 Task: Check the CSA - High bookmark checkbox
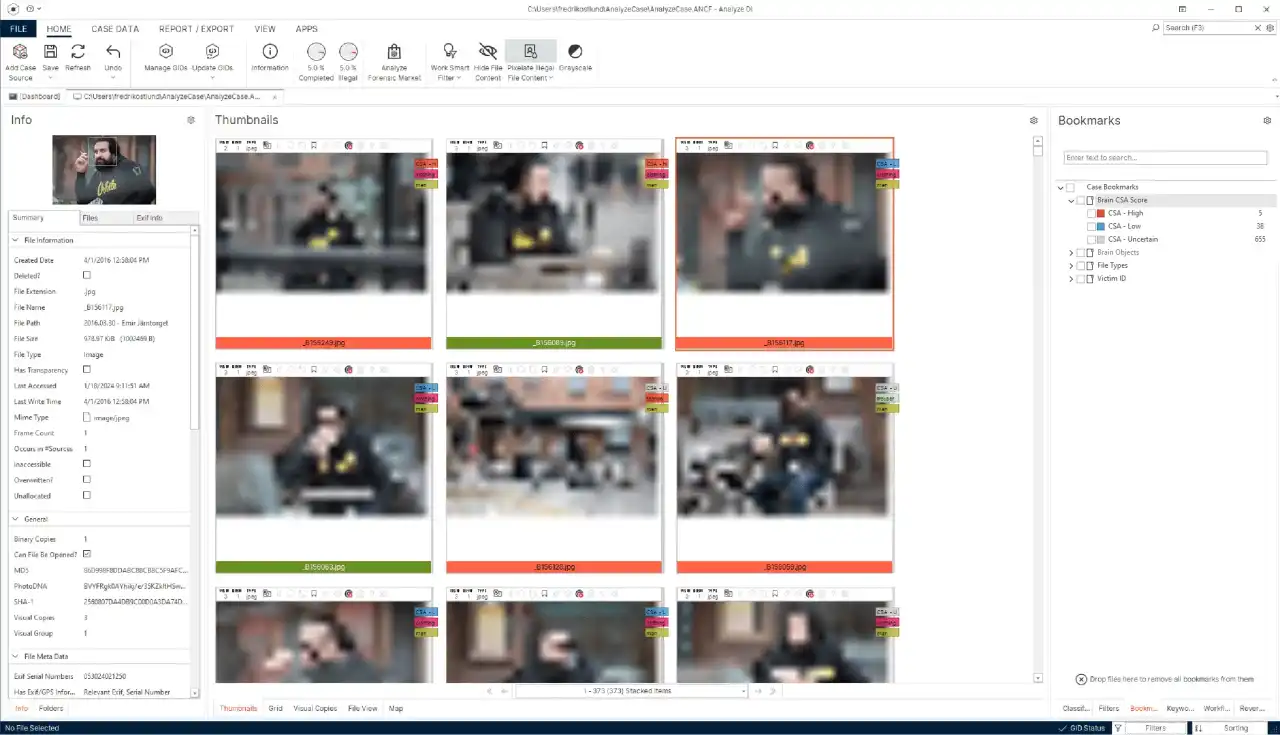point(1091,213)
